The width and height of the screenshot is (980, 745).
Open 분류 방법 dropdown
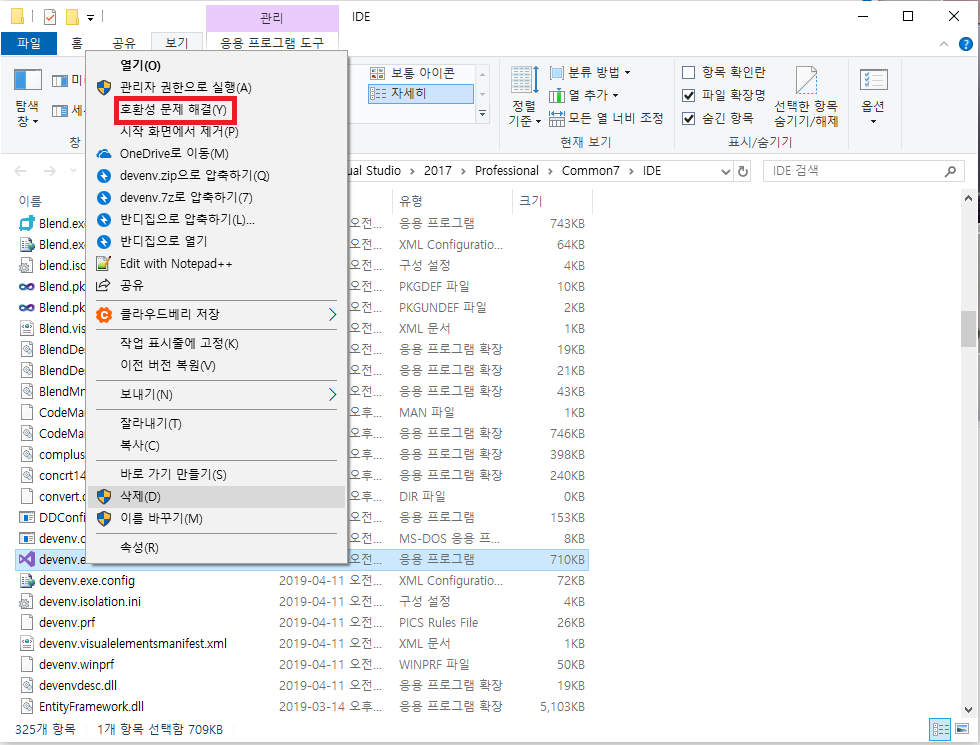pyautogui.click(x=591, y=72)
